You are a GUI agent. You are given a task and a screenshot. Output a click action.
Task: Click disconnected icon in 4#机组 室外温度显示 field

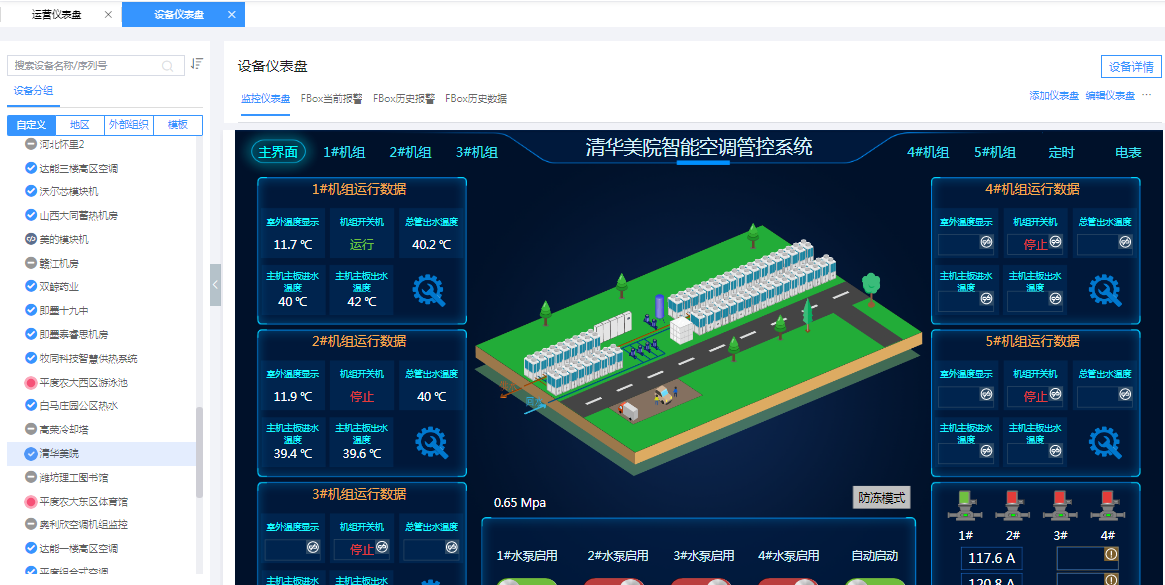pos(986,242)
